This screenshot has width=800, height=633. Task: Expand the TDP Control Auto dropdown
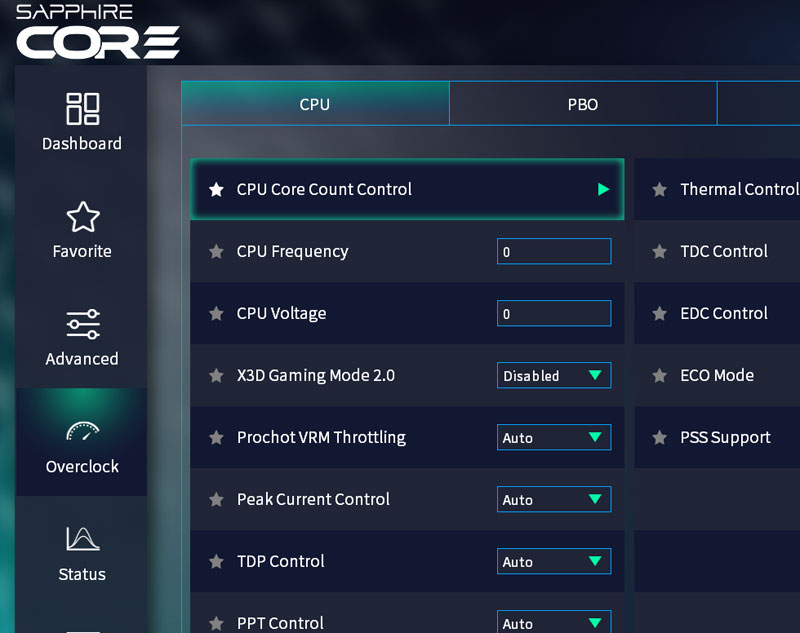(x=554, y=562)
